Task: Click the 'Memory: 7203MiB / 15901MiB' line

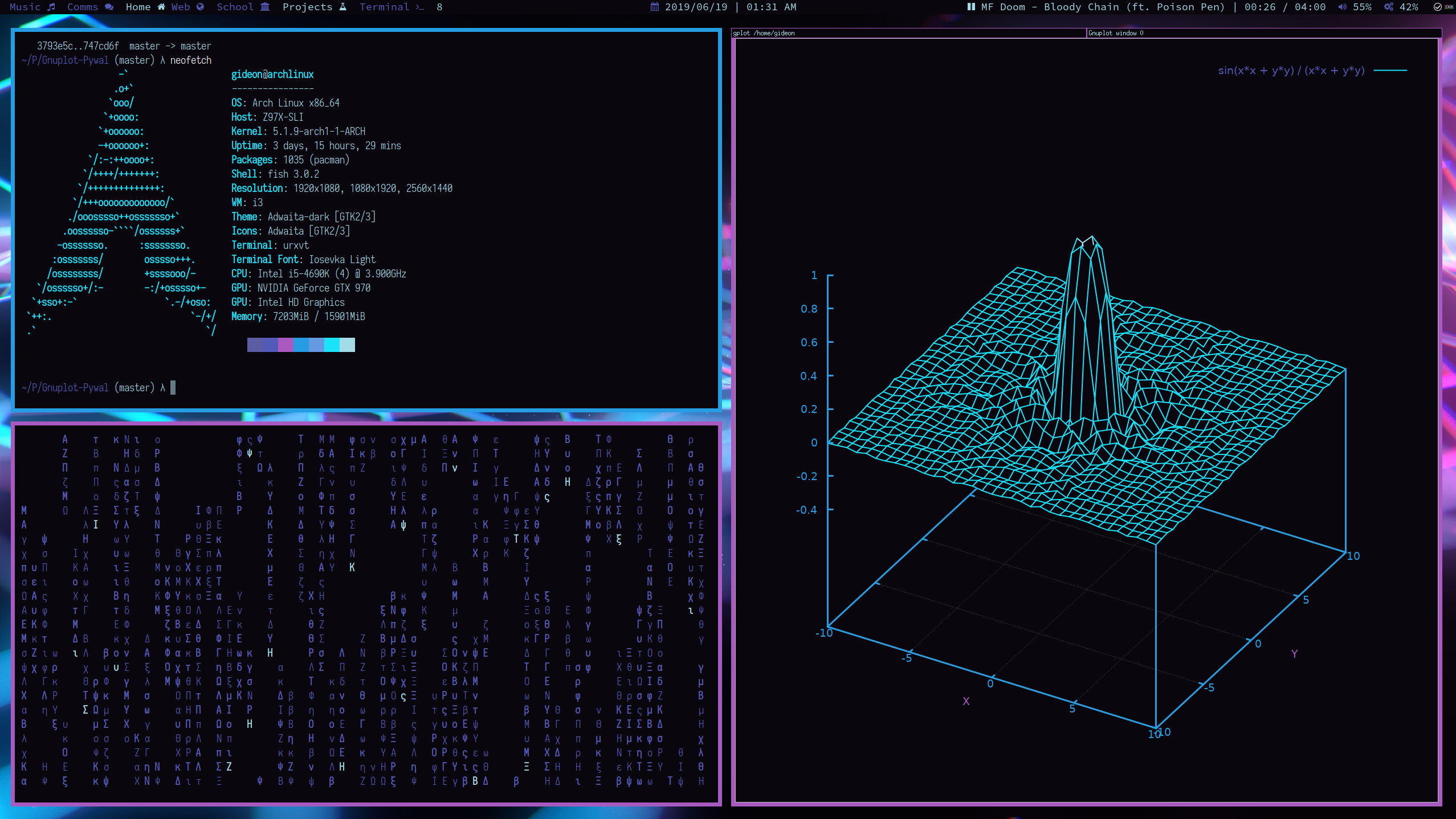Action: [x=298, y=317]
